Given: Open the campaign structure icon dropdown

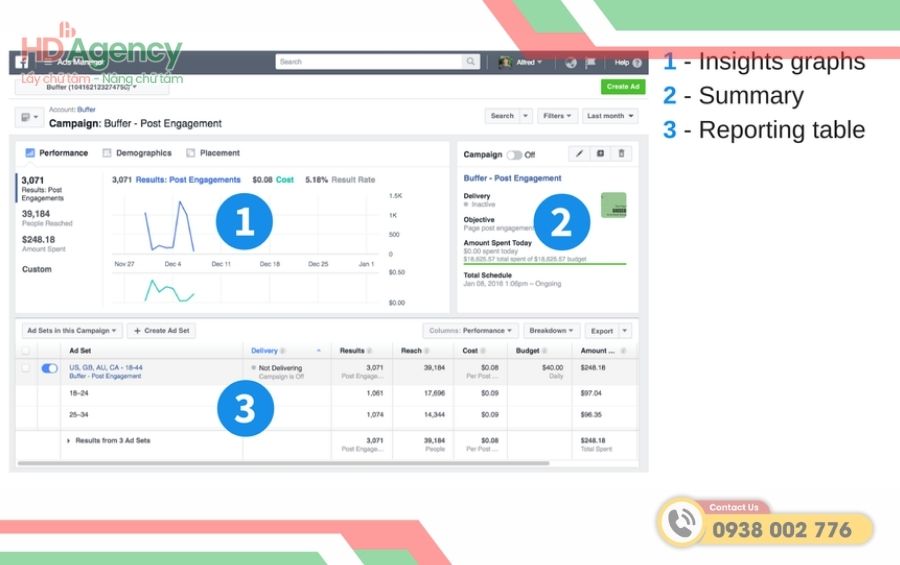Looking at the screenshot, I should pyautogui.click(x=29, y=117).
